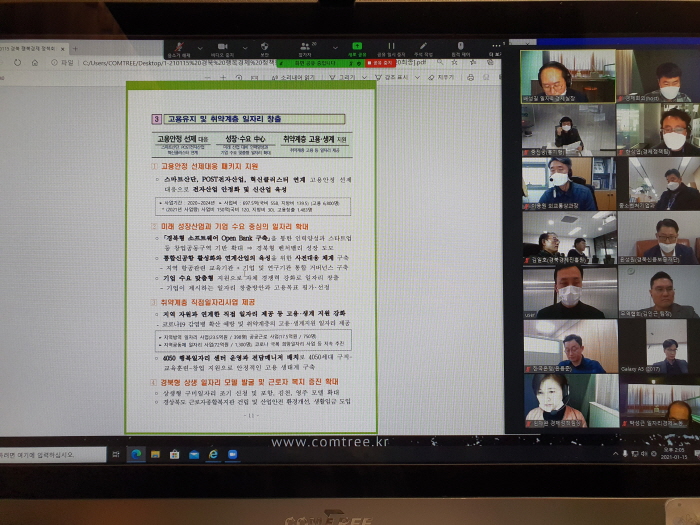Open a new browser tab

tap(75, 49)
